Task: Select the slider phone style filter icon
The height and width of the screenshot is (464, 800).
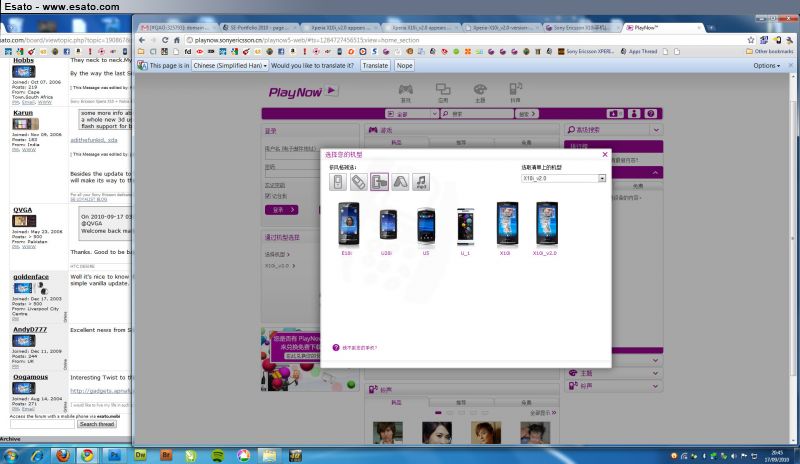Action: click(359, 182)
